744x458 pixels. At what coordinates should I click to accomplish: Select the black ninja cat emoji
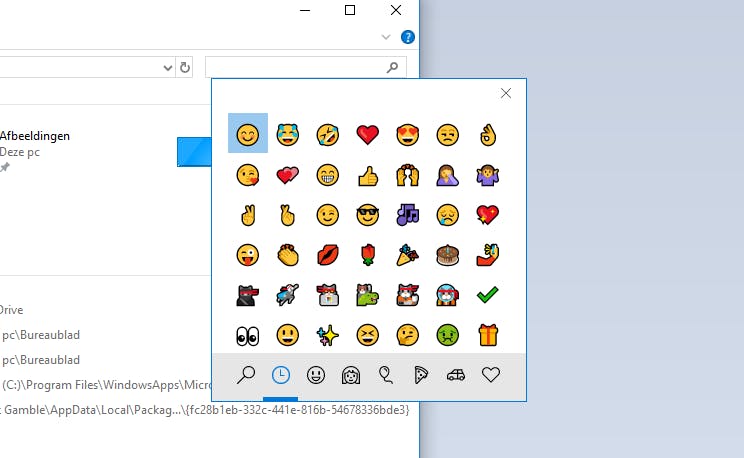pos(248,295)
